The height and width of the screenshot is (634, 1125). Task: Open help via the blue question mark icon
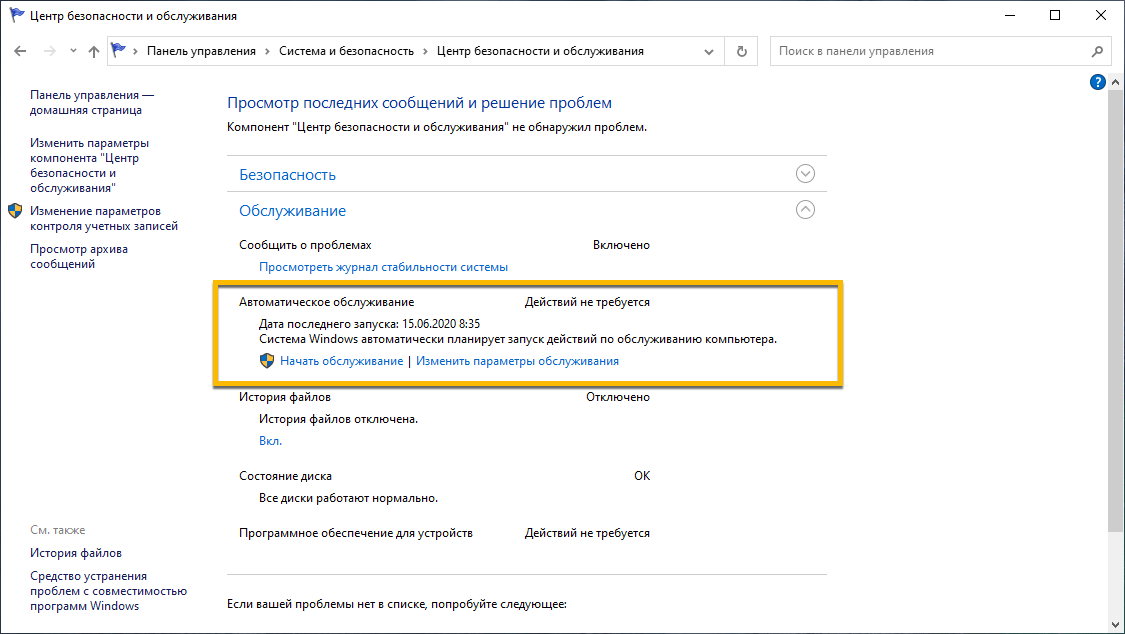(x=1097, y=82)
